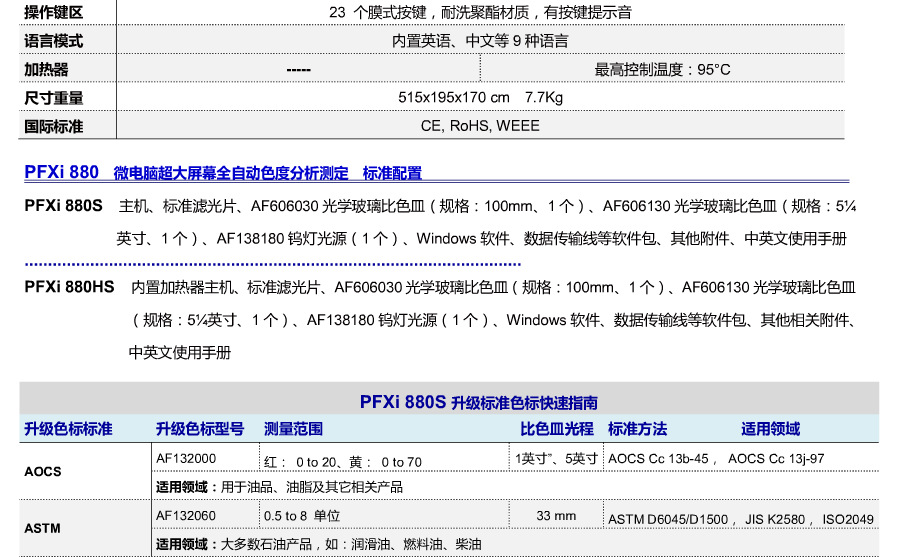Click the text 内置英语、中文等 9 种语言

(480, 41)
